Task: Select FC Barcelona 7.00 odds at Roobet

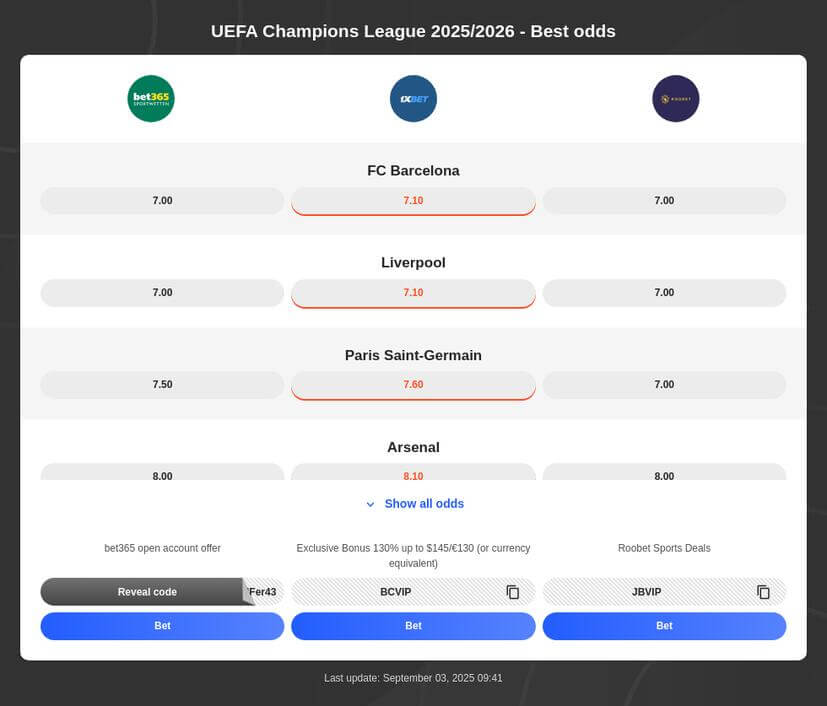Action: pos(664,201)
